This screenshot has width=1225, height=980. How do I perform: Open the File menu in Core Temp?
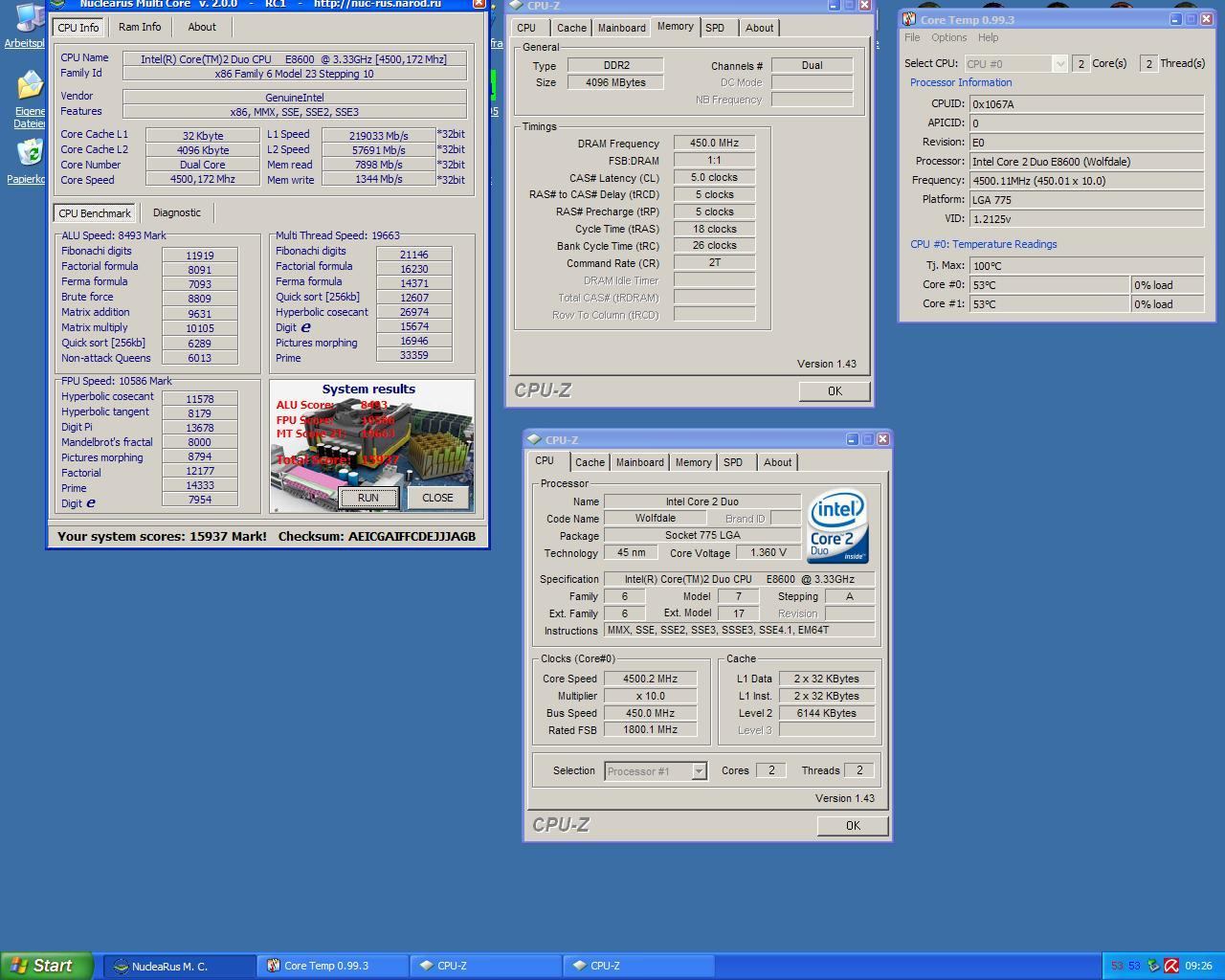[912, 37]
